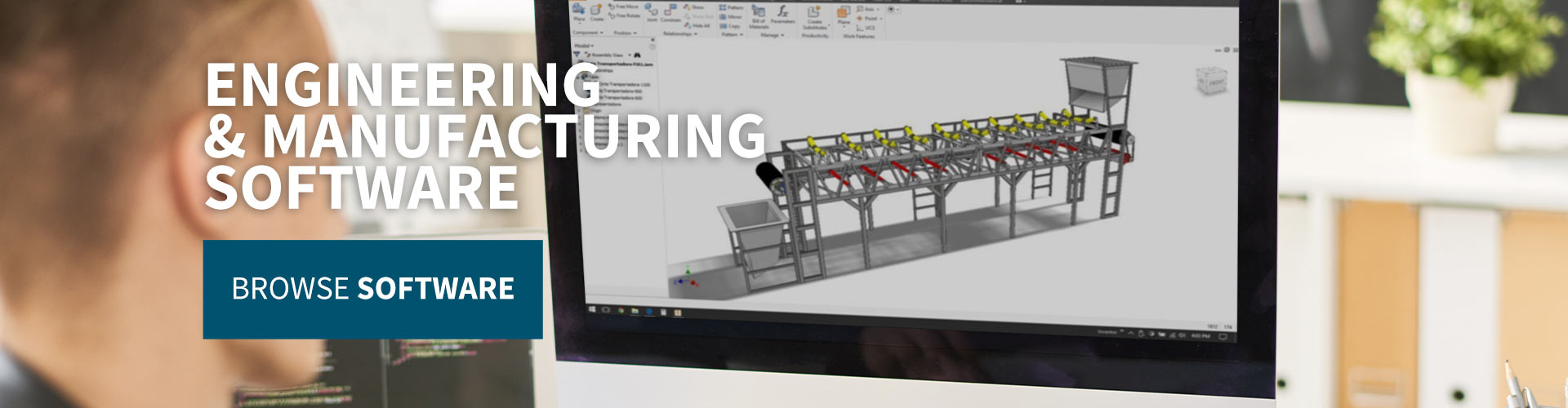Viewport: 1568px width, 408px height.
Task: Open Chrome from the Windows taskbar
Action: tap(621, 310)
